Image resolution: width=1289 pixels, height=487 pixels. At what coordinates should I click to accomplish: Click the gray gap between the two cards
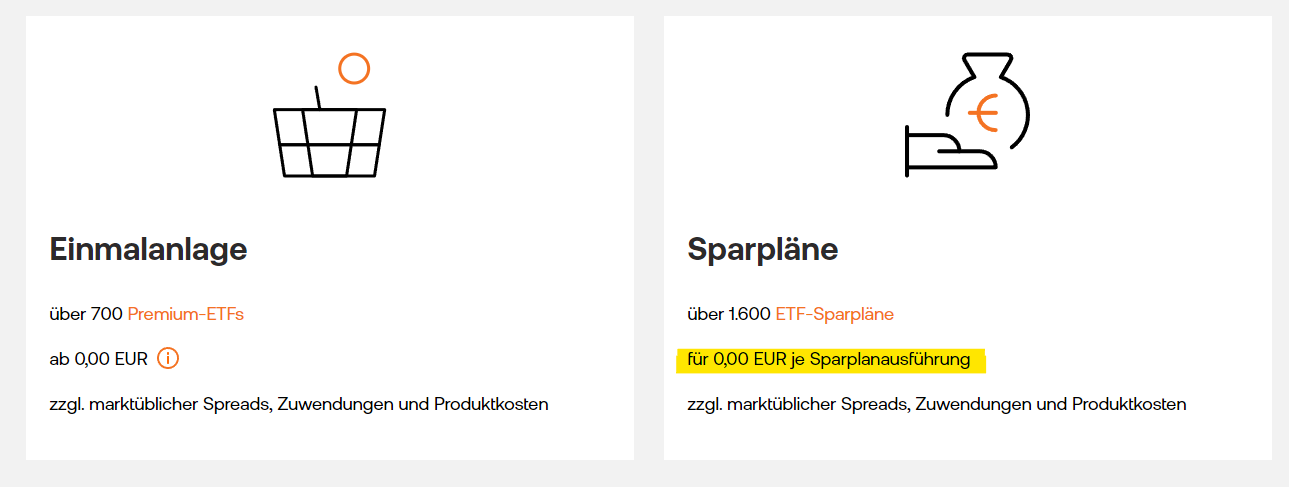coord(649,240)
